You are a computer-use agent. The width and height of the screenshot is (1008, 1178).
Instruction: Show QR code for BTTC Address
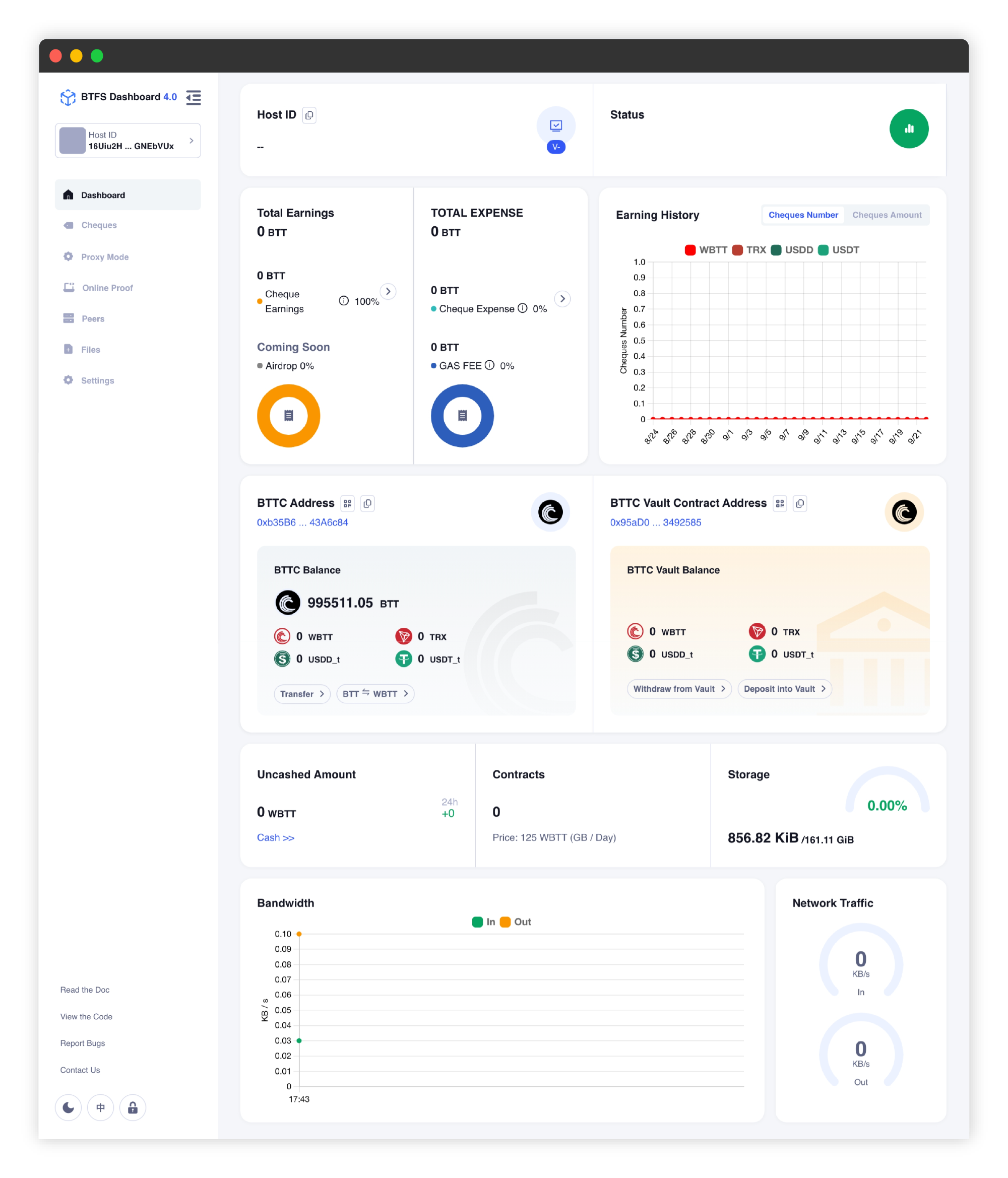[347, 503]
